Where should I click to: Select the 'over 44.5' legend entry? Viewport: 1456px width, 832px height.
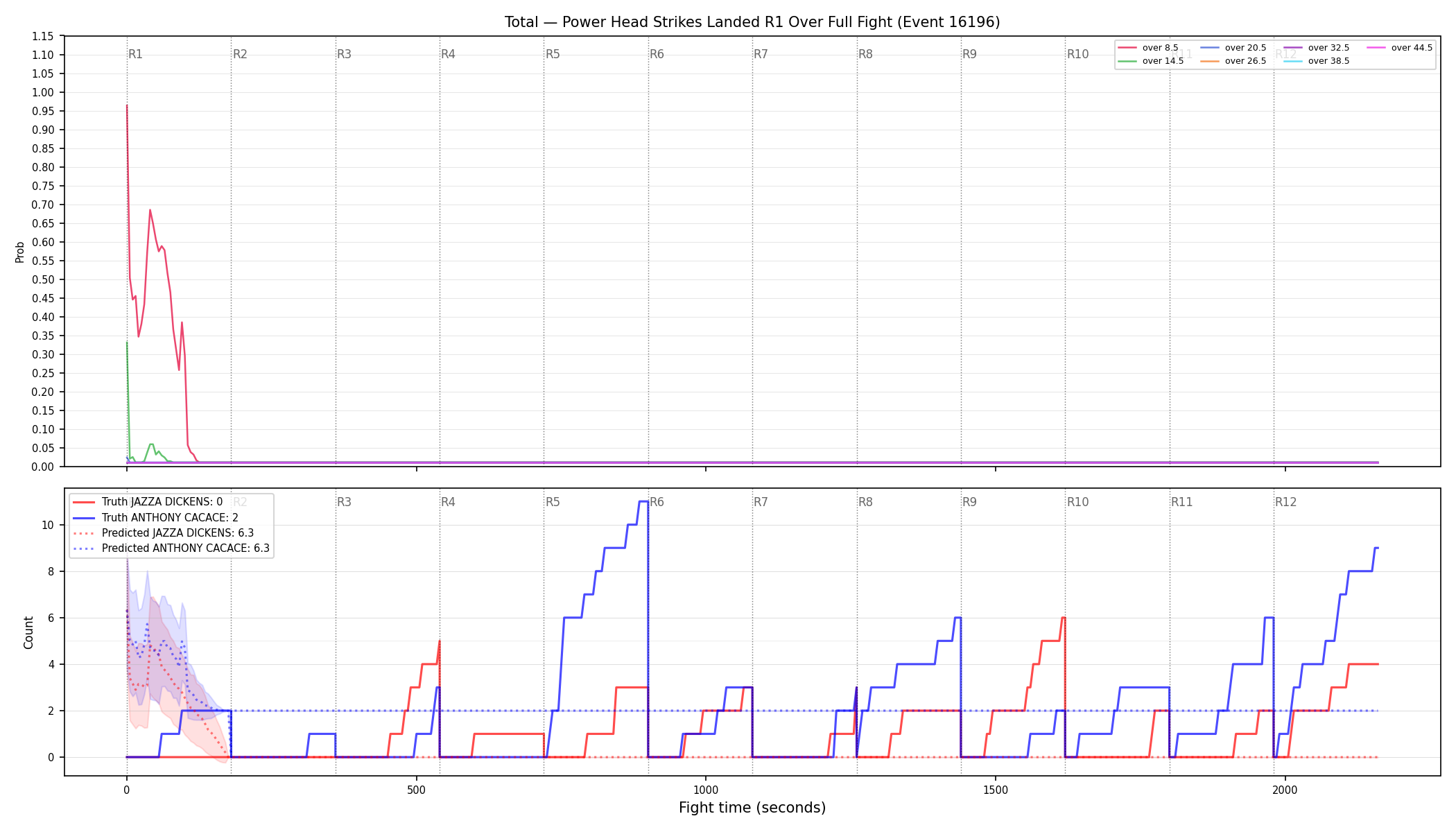1399,48
